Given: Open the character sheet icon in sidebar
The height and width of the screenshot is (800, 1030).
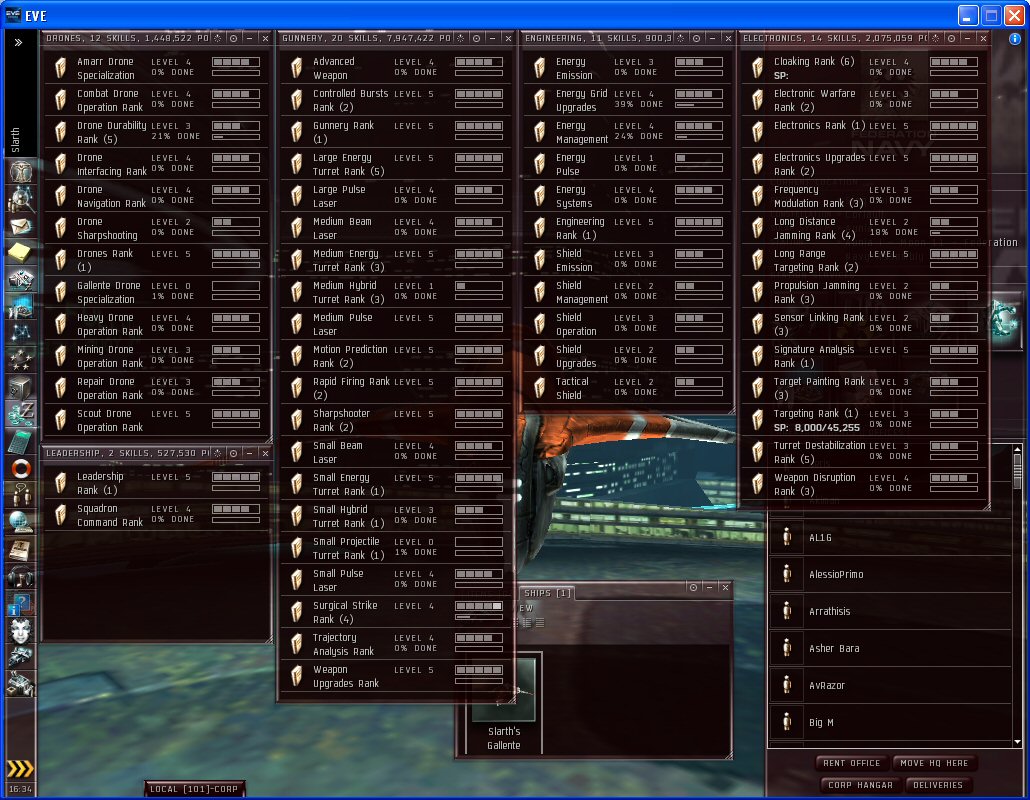Looking at the screenshot, I should pos(21,171).
